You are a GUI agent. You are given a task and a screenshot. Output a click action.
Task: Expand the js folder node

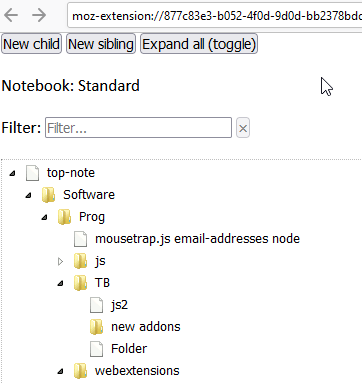[60, 261]
